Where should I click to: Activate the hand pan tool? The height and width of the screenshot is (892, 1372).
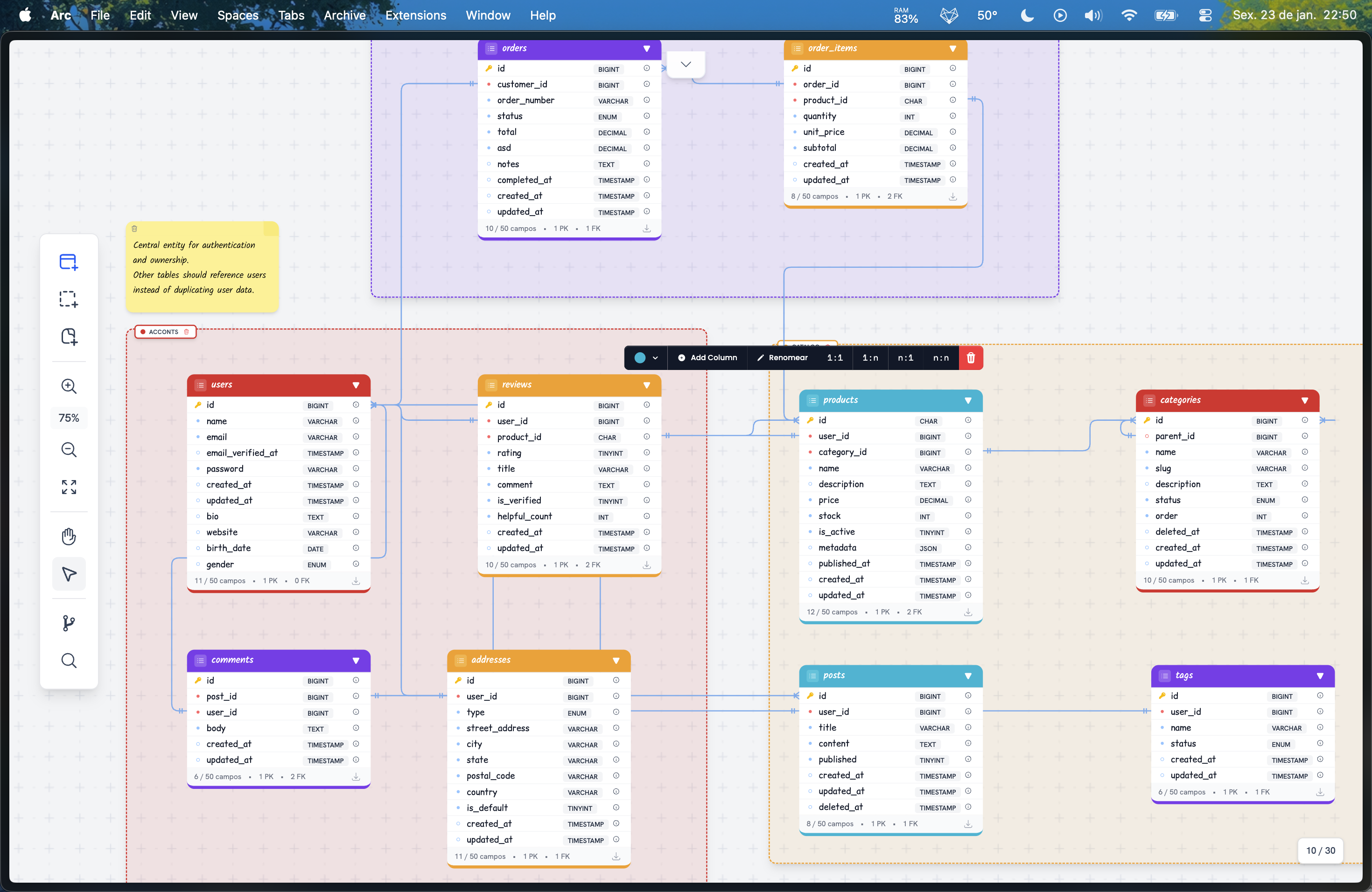pos(69,537)
